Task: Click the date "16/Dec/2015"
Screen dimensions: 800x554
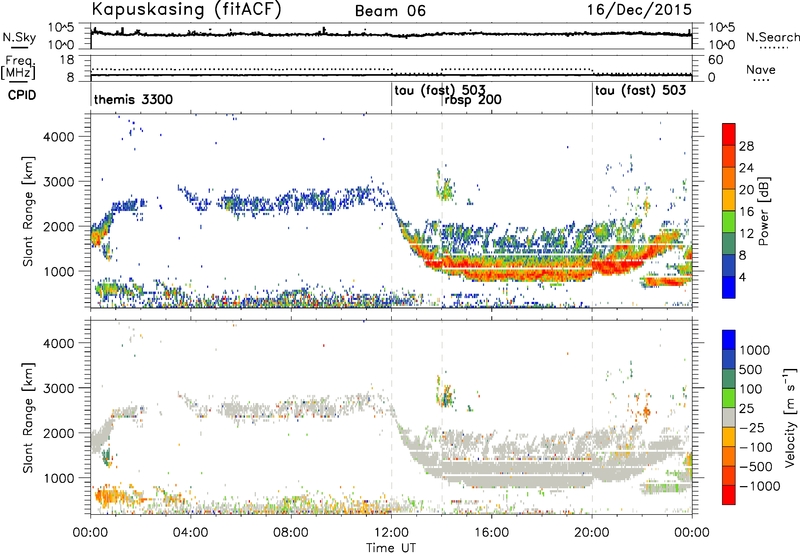Action: pos(639,9)
